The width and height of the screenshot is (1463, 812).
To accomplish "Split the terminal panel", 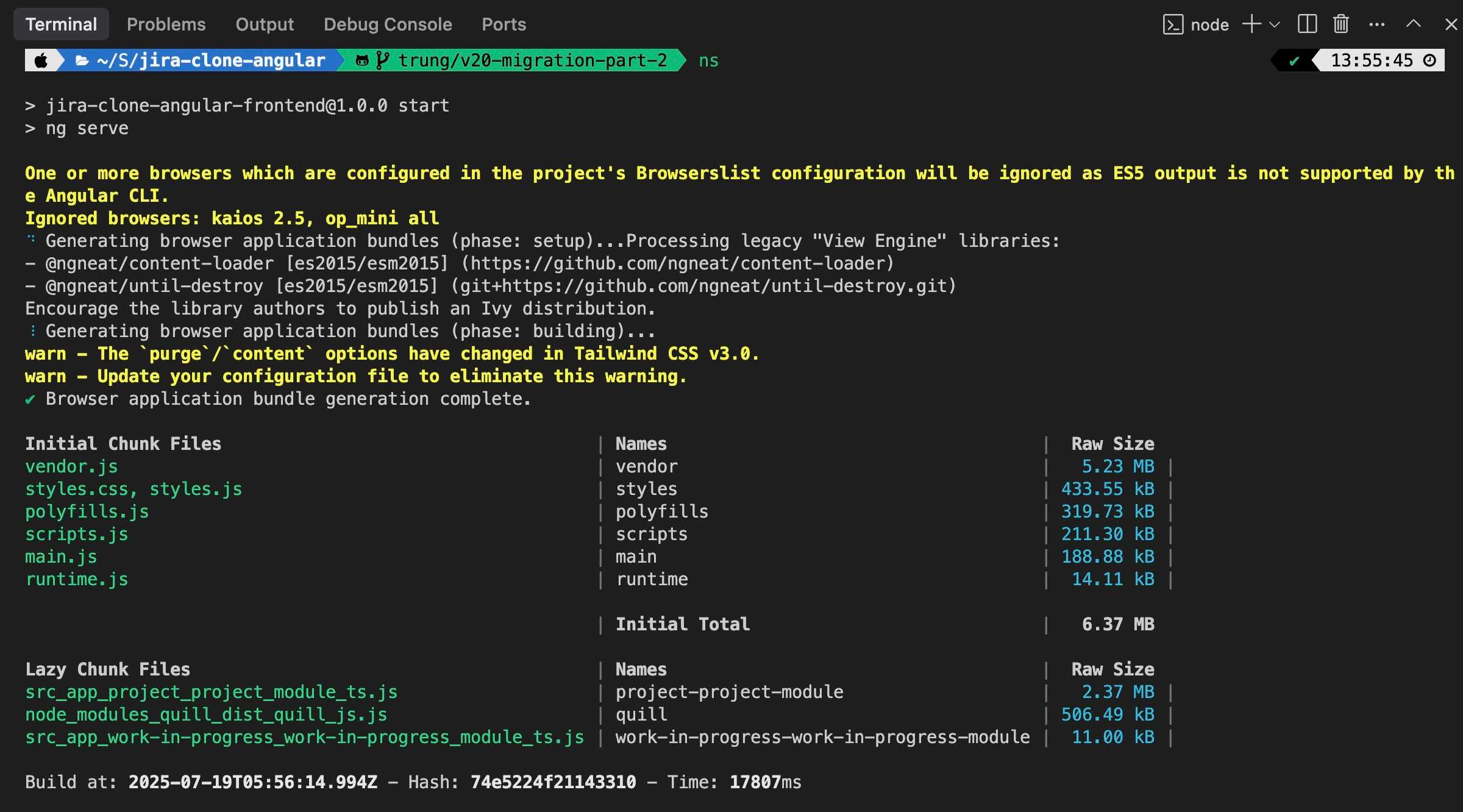I will tap(1307, 24).
